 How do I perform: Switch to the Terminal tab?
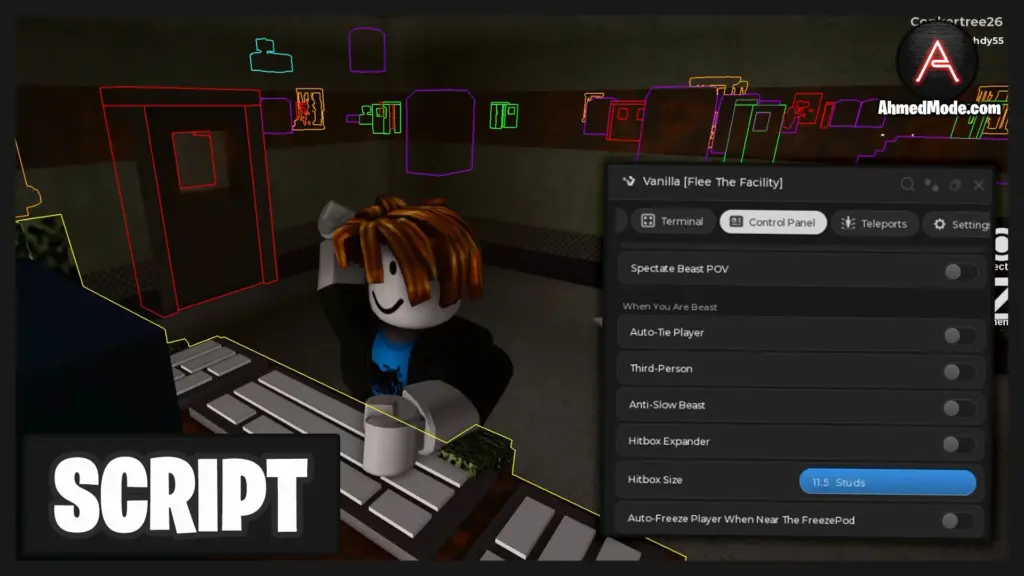coord(673,221)
